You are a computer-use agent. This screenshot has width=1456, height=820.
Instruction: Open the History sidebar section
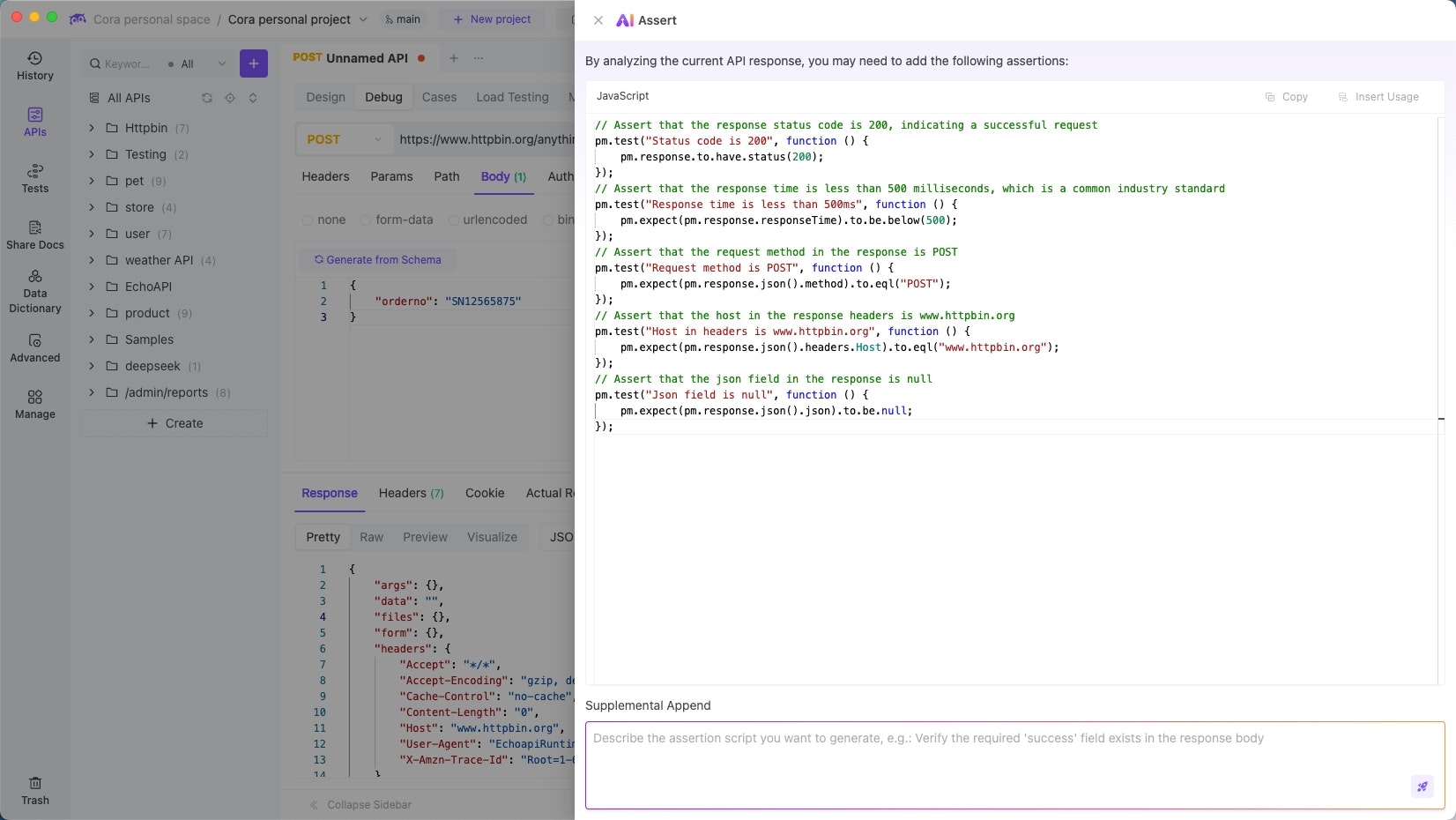pyautogui.click(x=35, y=66)
